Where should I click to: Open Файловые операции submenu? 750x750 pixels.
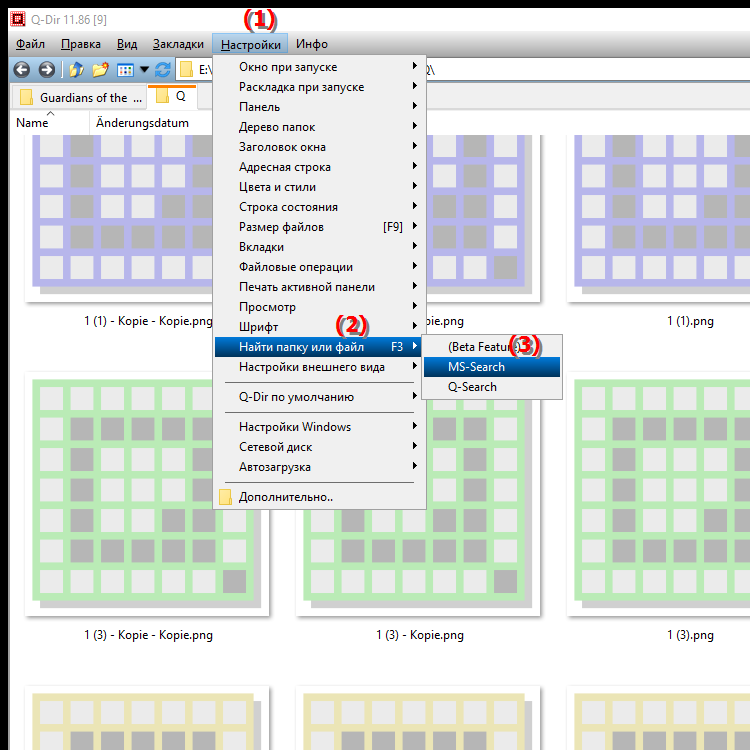click(x=319, y=267)
